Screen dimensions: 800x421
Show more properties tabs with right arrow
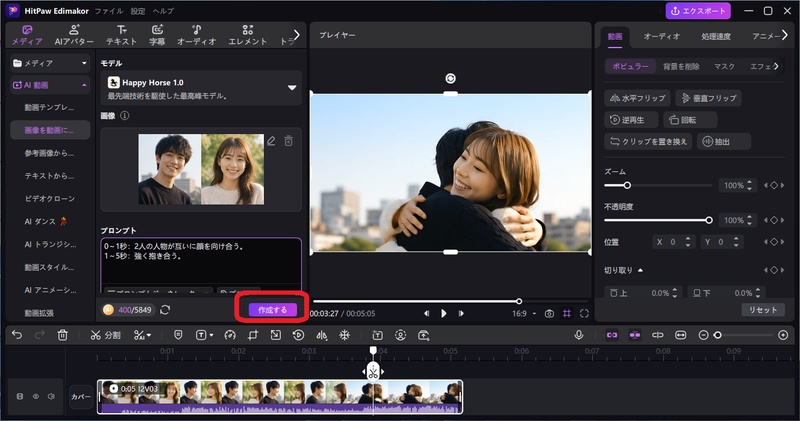(785, 35)
